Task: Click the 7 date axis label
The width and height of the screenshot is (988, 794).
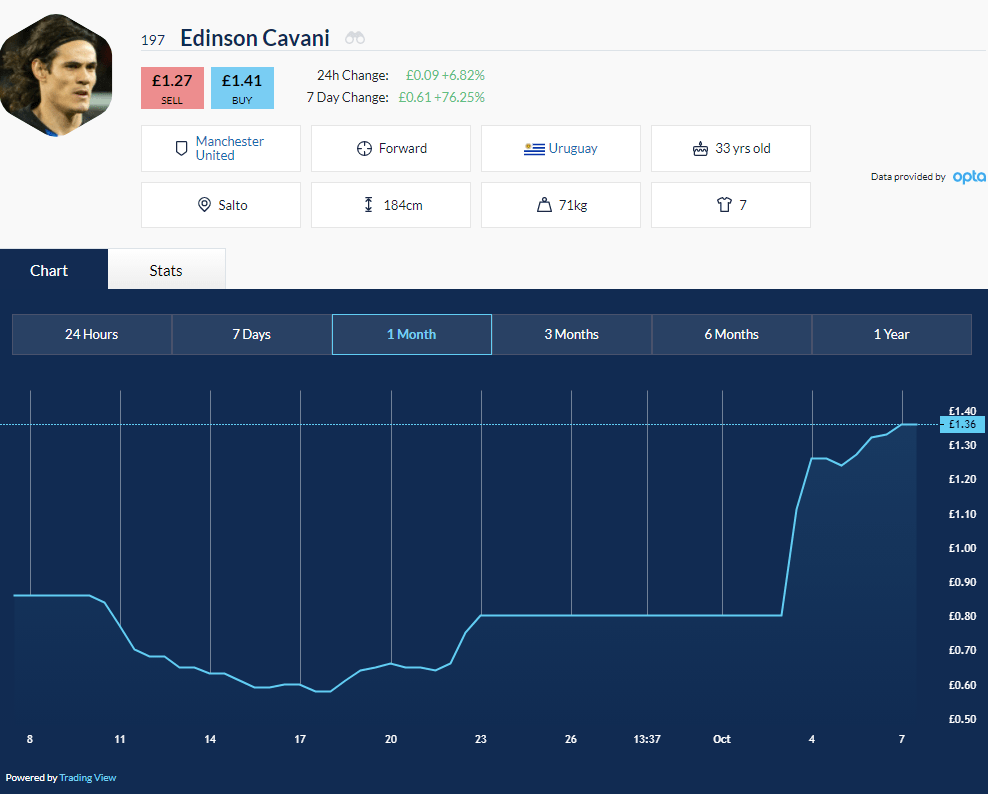Action: pos(902,739)
